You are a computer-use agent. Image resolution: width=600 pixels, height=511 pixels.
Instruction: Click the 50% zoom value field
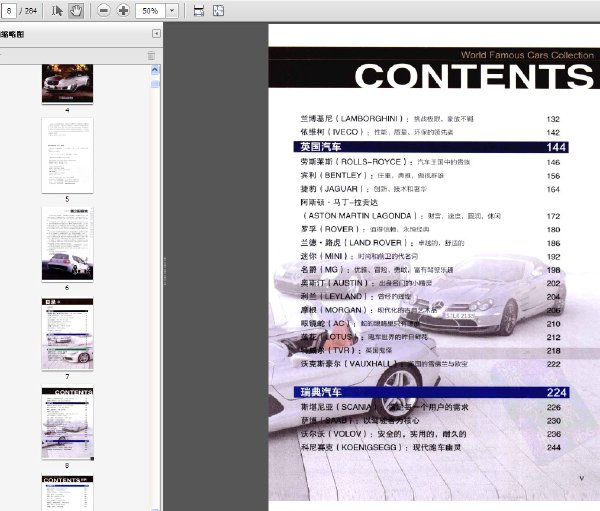point(150,11)
